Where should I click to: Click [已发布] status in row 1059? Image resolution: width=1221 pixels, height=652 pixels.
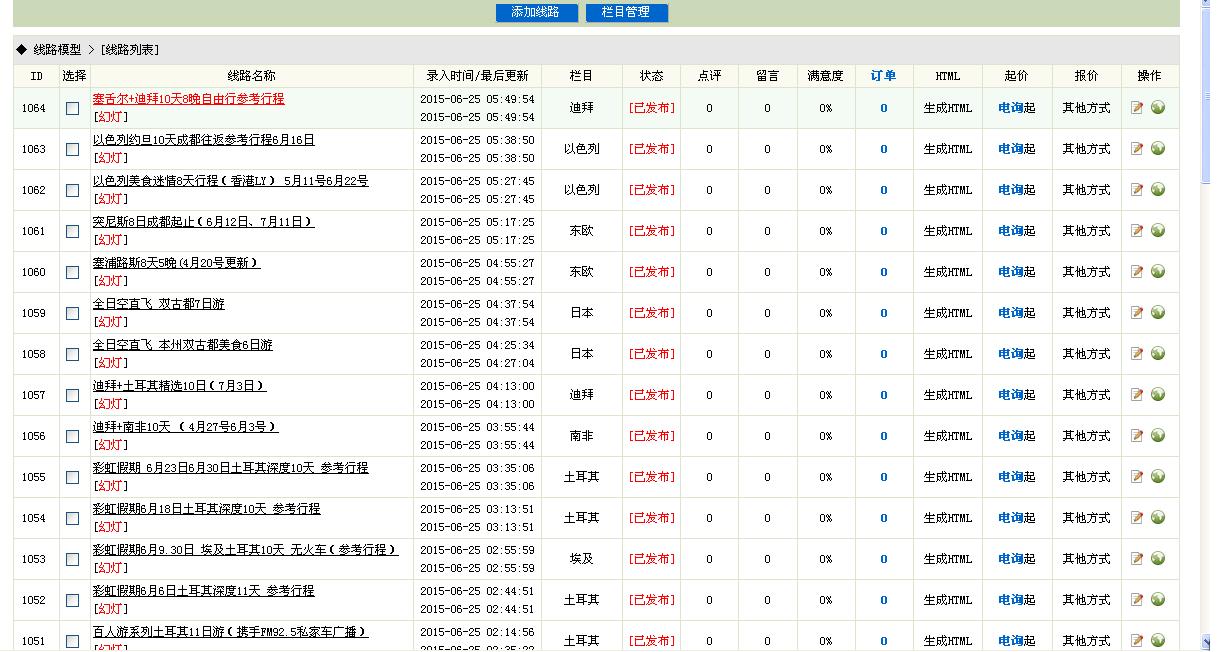652,313
